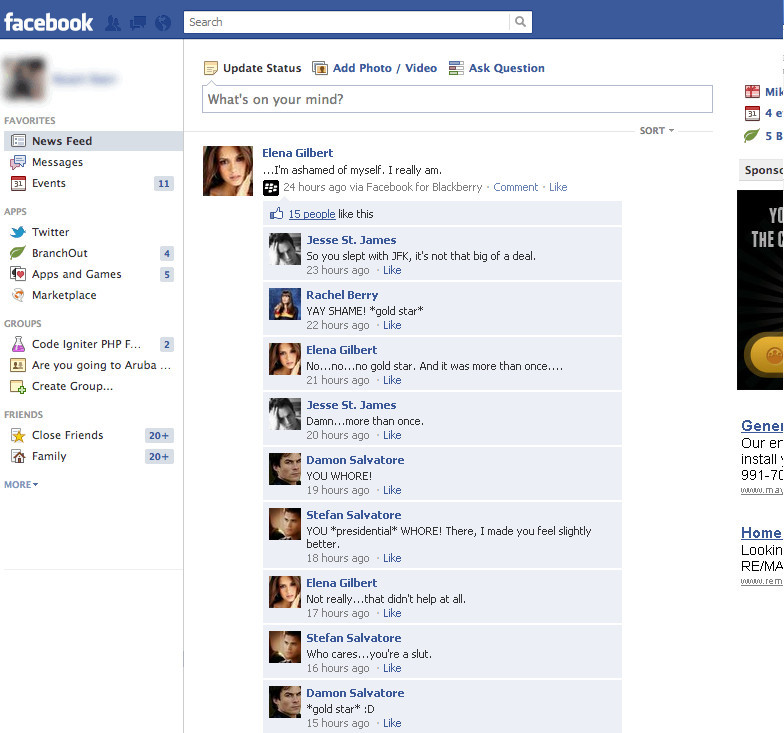This screenshot has width=784, height=733.
Task: Open the SORT dropdown
Action: (x=656, y=130)
